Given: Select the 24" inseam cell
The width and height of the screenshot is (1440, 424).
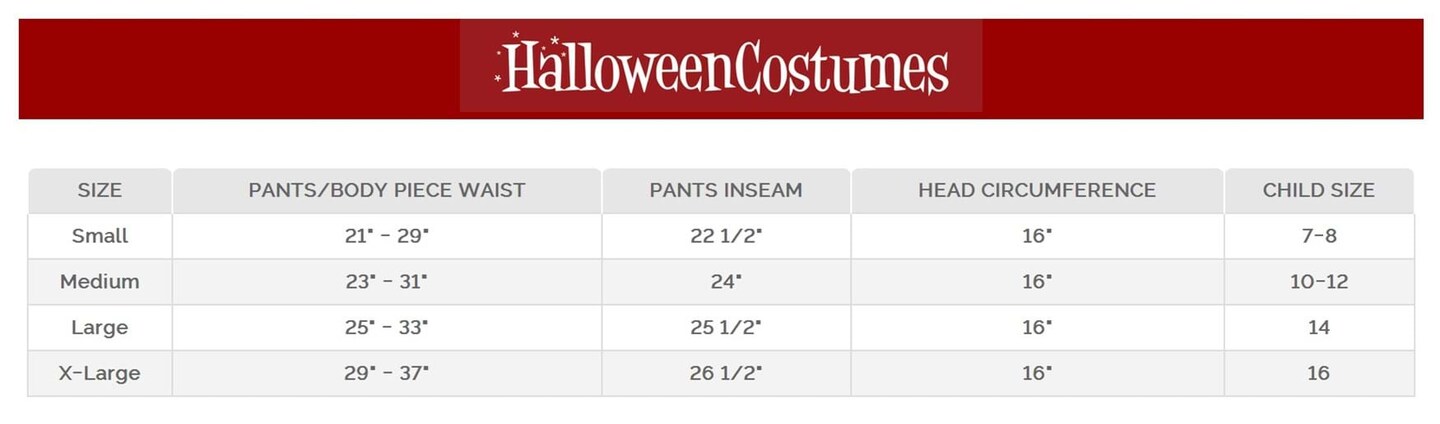Looking at the screenshot, I should point(726,282).
